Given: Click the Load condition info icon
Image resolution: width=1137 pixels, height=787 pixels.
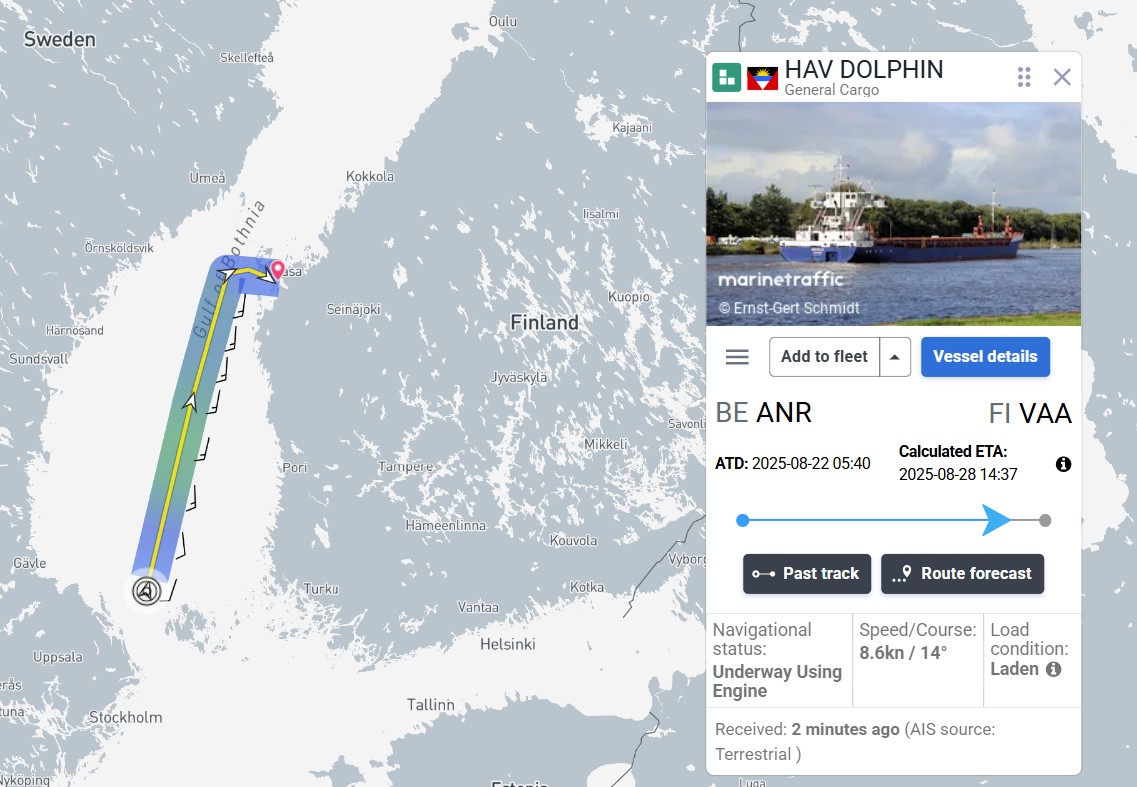Looking at the screenshot, I should [1053, 670].
